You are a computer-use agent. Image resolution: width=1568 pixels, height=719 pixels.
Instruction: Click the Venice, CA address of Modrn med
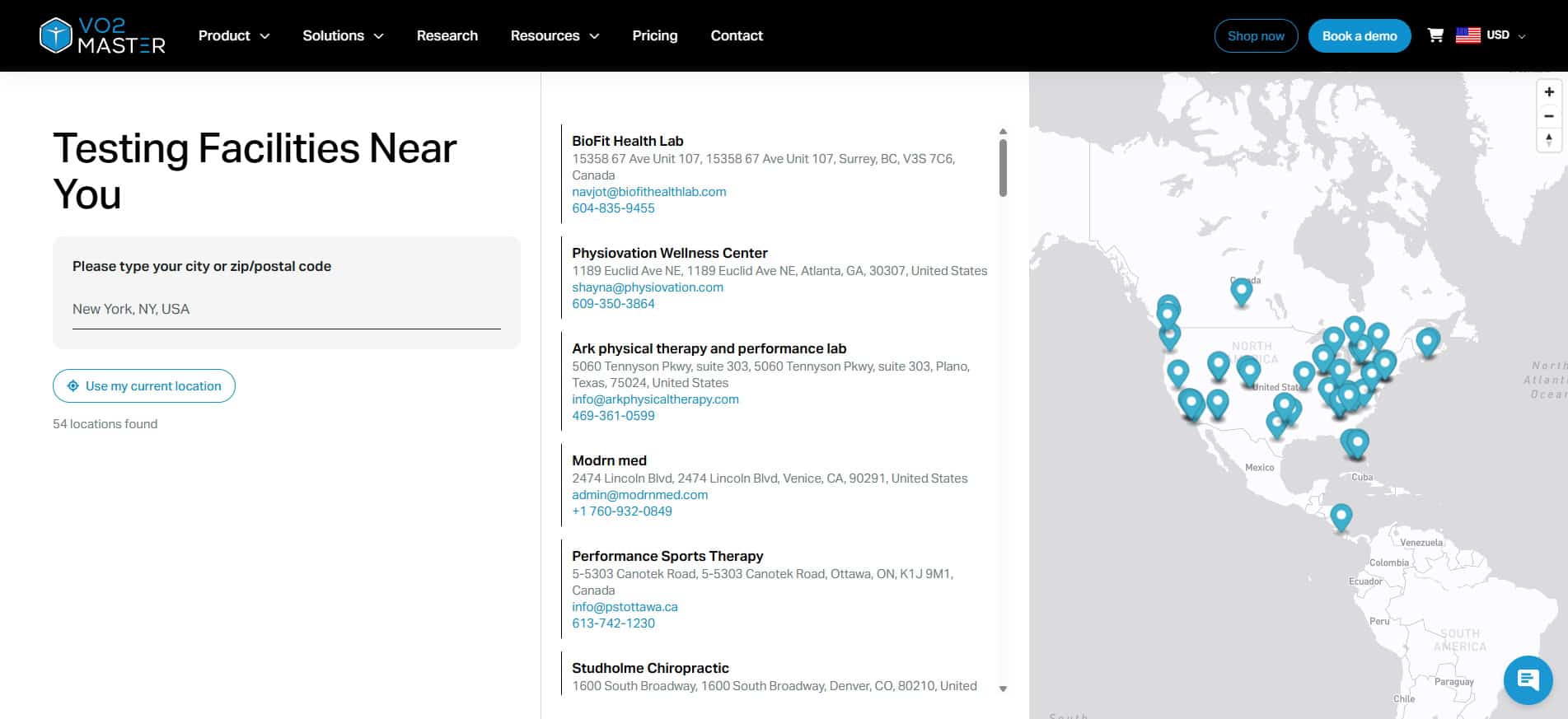pos(770,478)
